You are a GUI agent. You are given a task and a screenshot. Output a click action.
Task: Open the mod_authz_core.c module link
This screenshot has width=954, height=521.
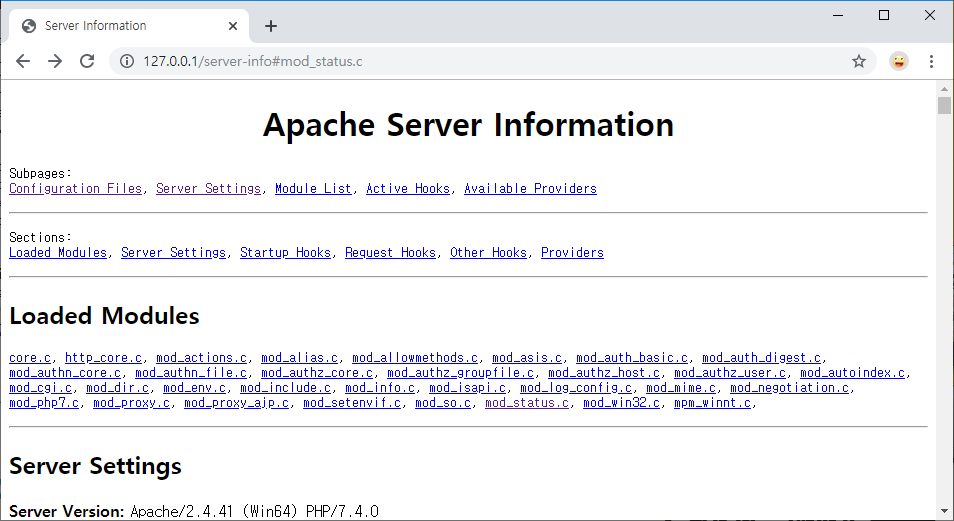[317, 372]
